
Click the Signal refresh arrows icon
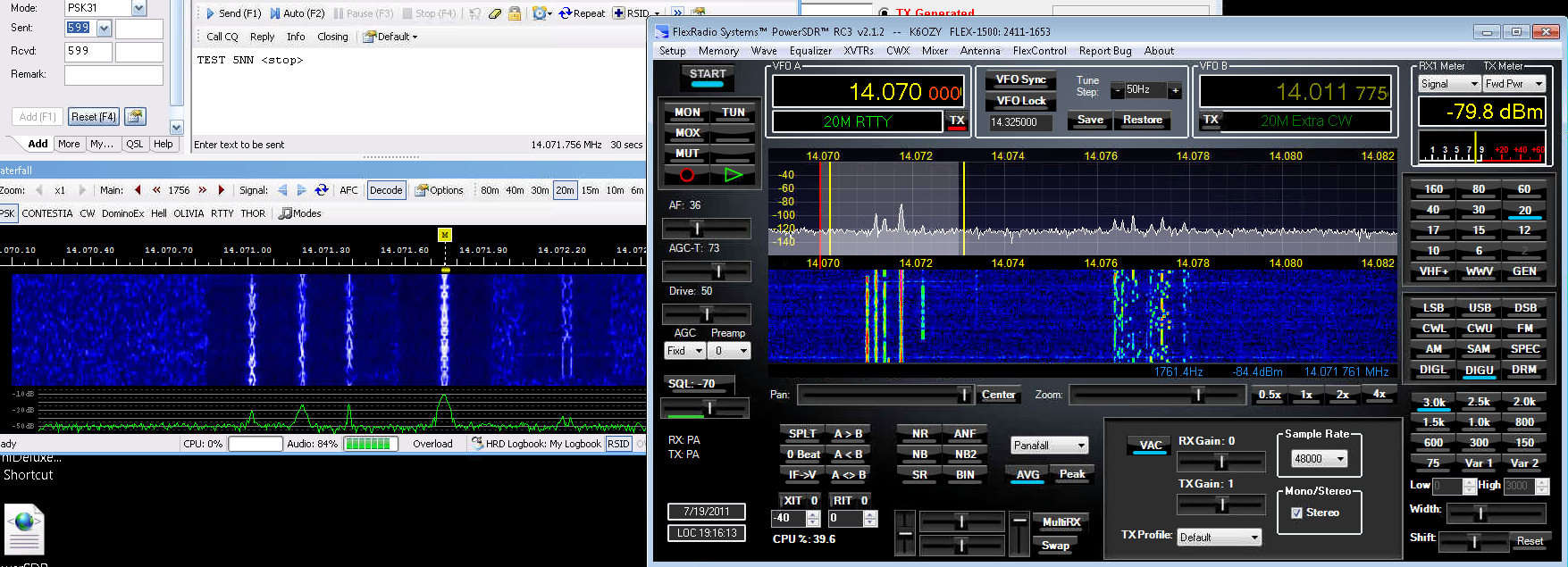(322, 190)
